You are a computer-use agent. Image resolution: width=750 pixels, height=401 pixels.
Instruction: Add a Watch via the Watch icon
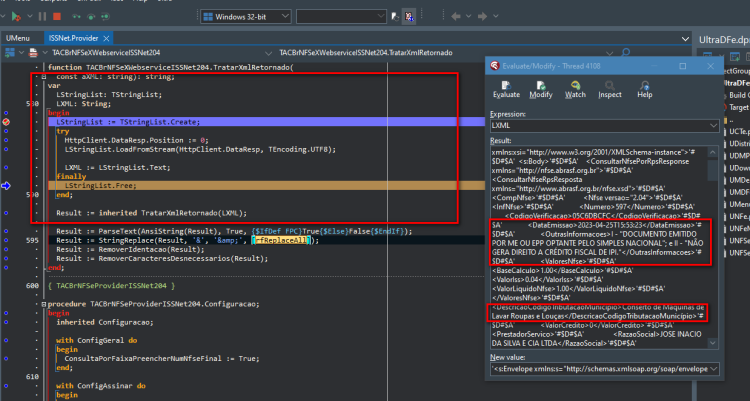(x=575, y=89)
